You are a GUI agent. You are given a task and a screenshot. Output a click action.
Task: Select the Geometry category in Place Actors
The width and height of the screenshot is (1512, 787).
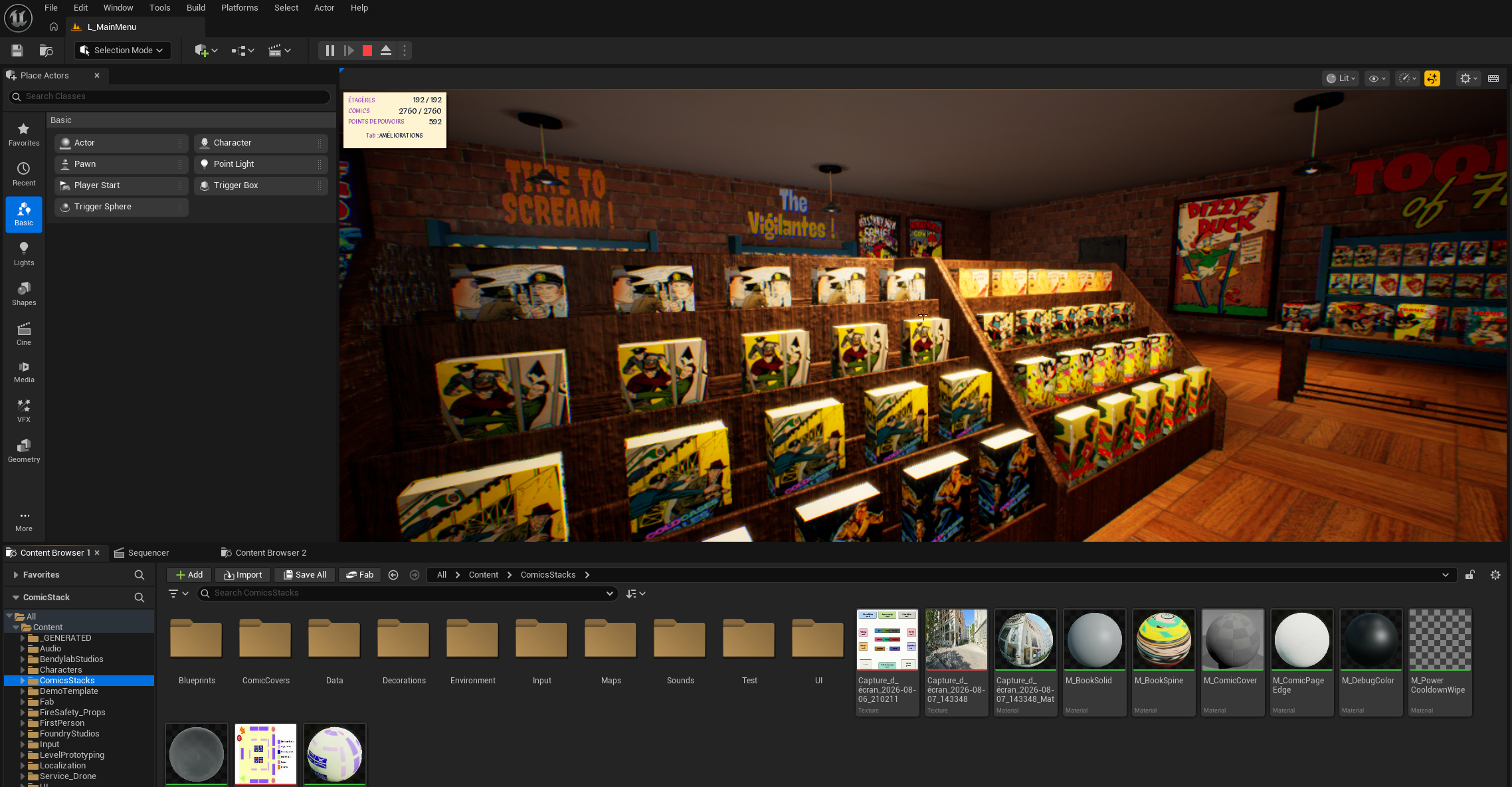(24, 451)
